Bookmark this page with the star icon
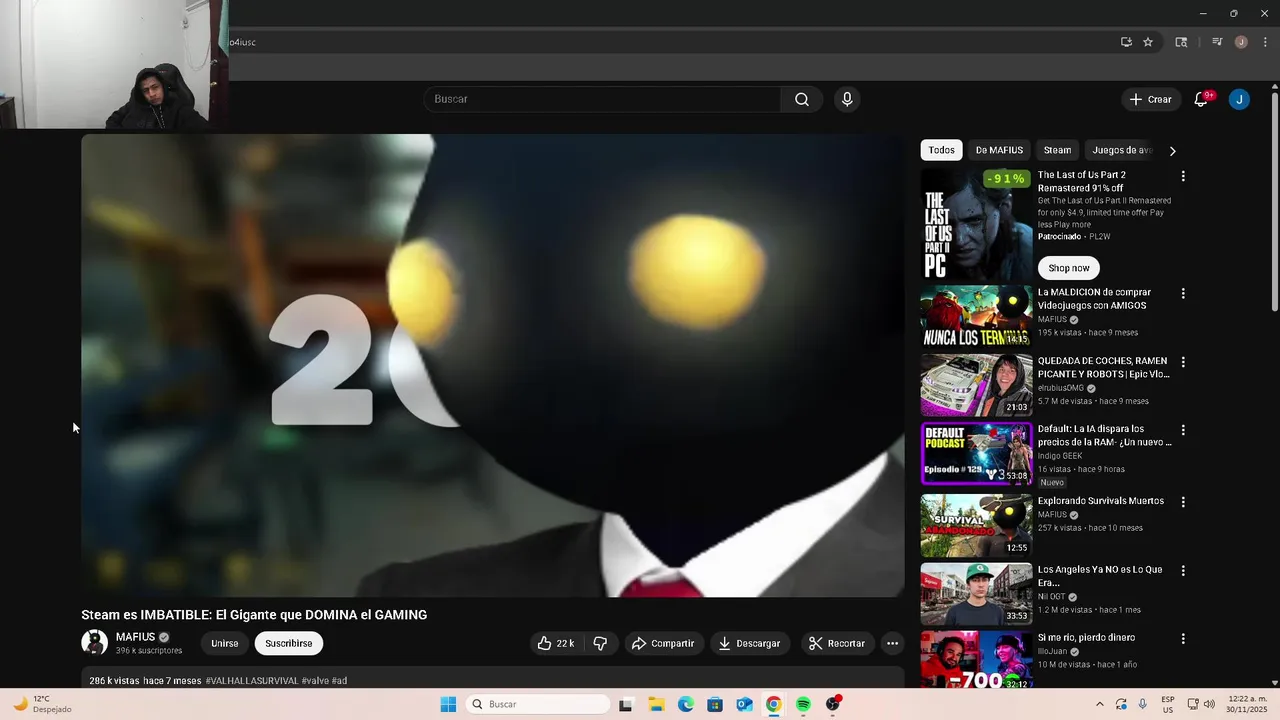1280x720 pixels. 1148,42
